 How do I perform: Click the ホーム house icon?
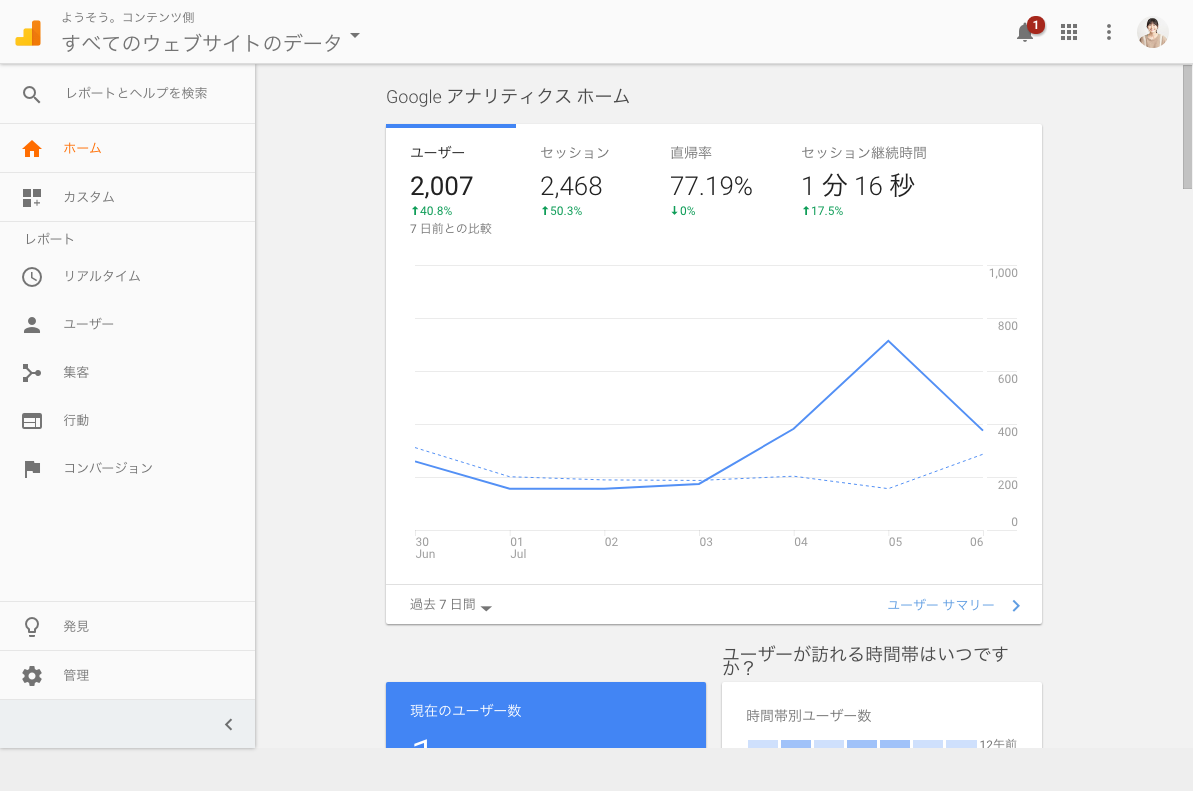[x=32, y=149]
